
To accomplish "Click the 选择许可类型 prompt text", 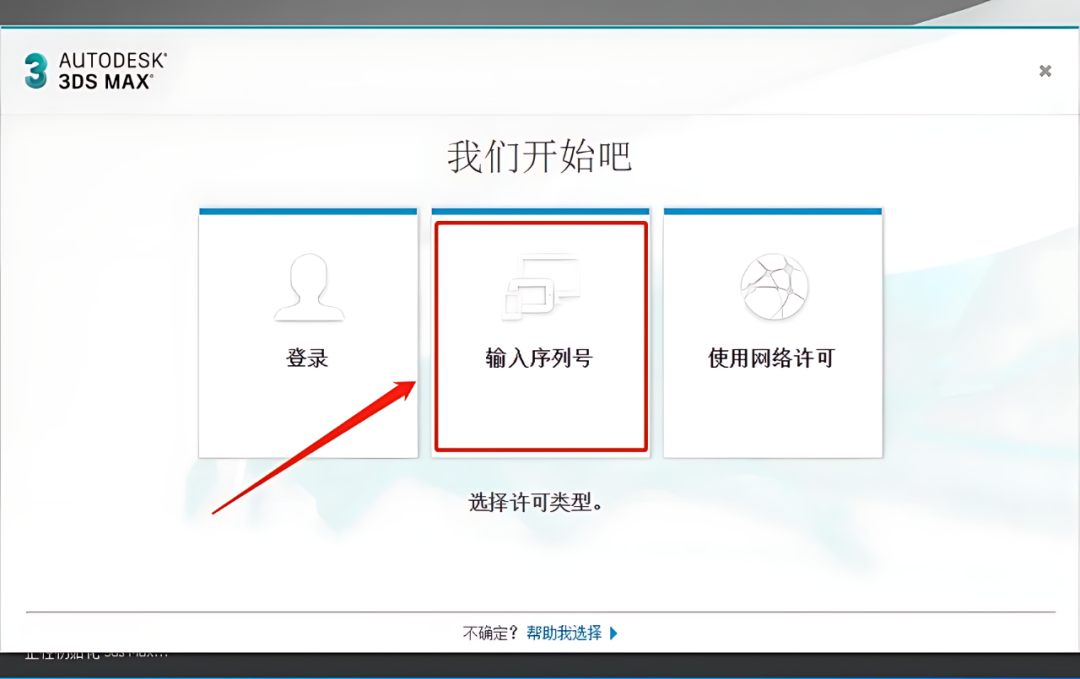I will tap(536, 503).
